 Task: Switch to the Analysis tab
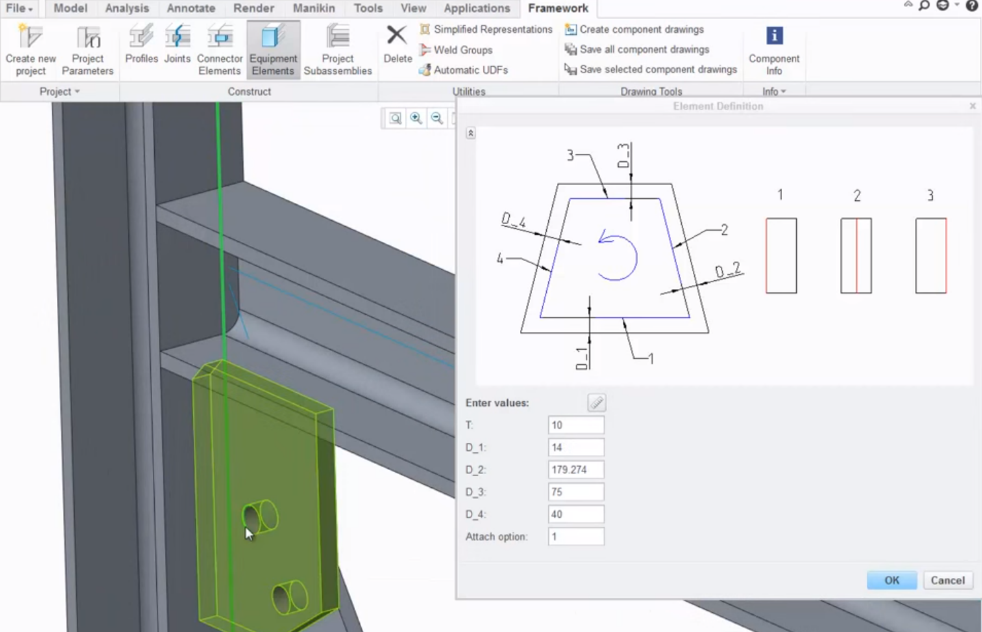pyautogui.click(x=127, y=9)
